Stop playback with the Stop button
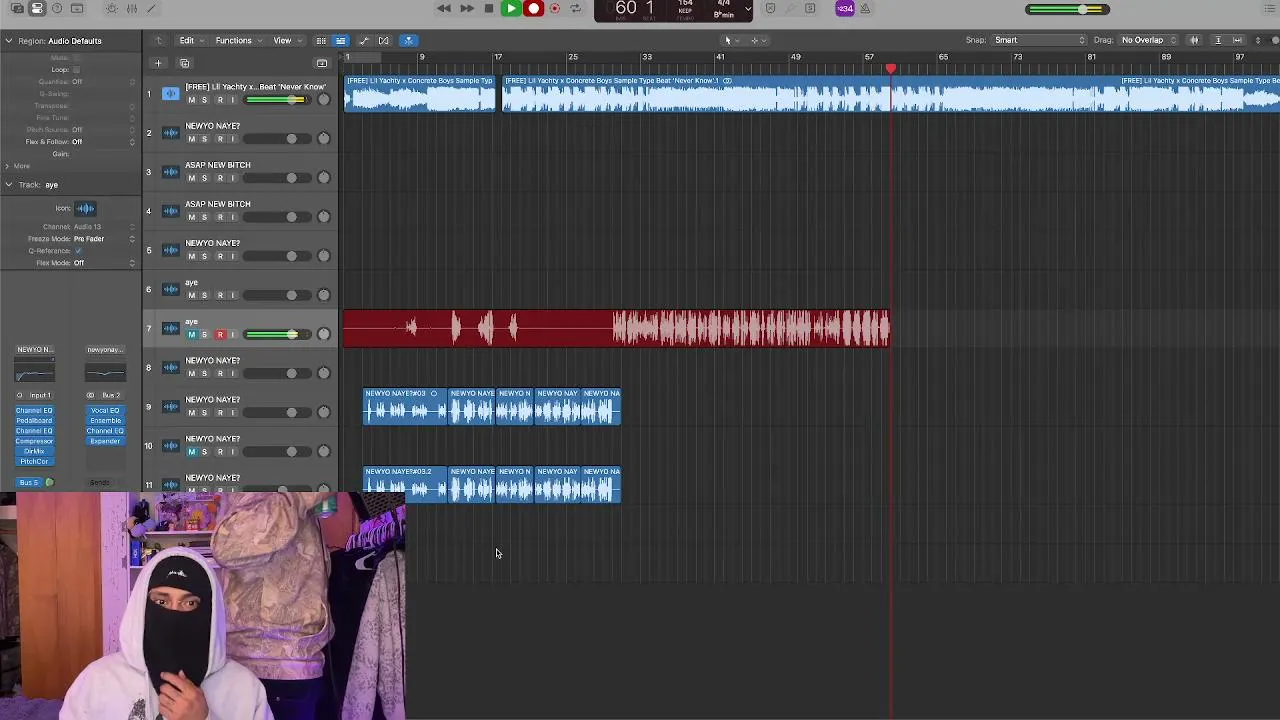The height and width of the screenshot is (720, 1280). coord(489,9)
